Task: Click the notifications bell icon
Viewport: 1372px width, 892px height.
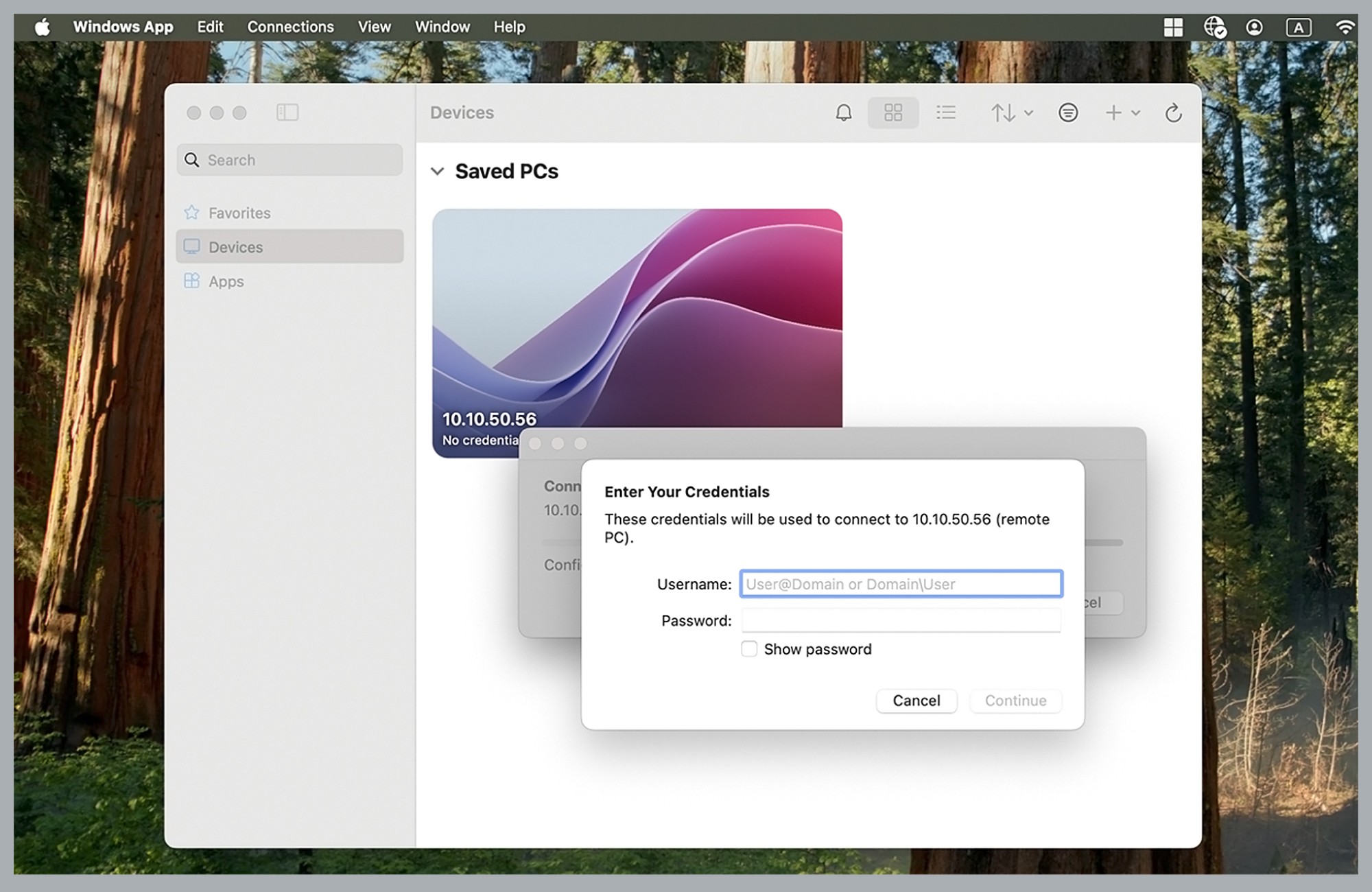Action: point(843,113)
